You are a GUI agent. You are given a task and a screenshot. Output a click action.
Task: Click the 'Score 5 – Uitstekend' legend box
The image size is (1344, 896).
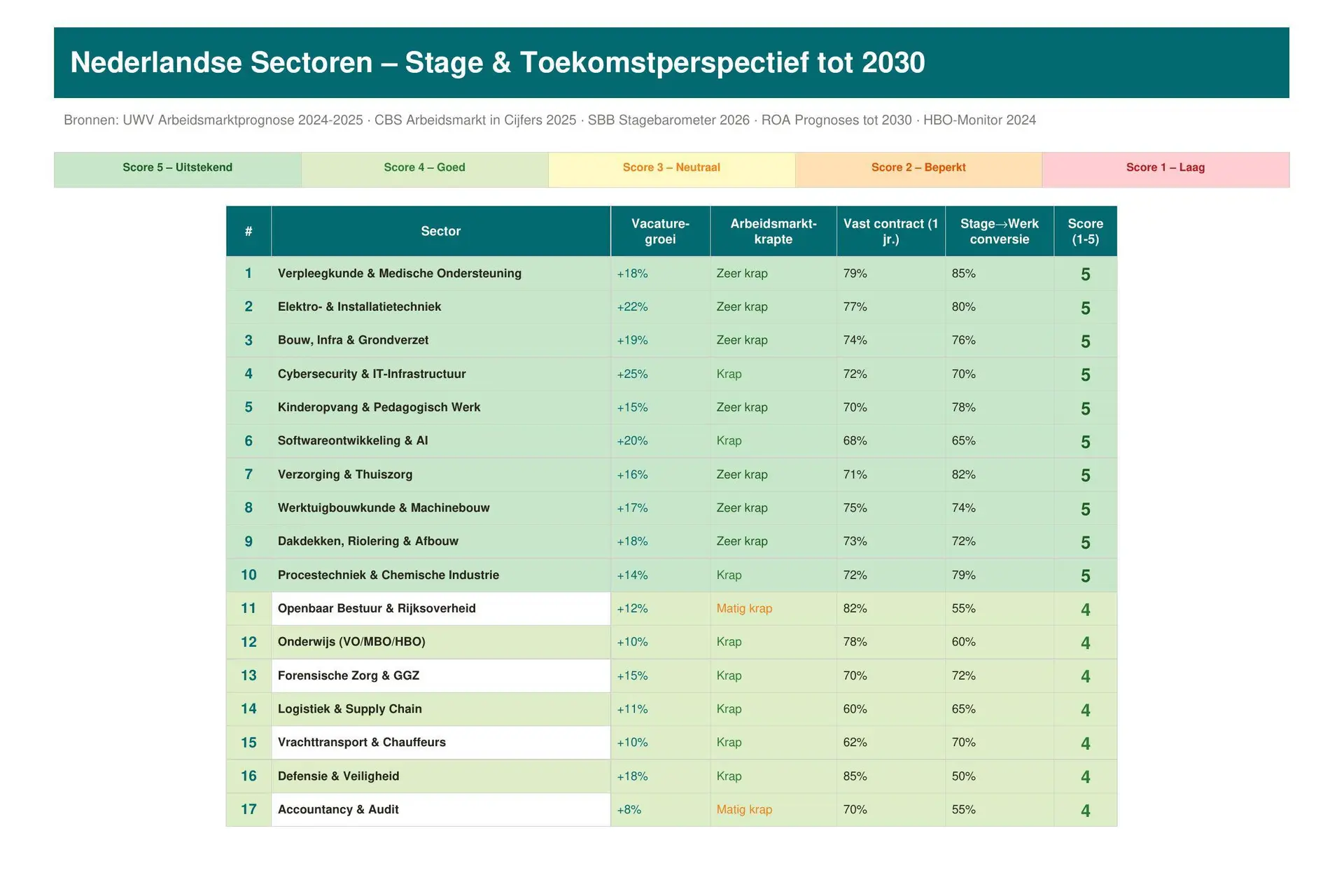tap(178, 169)
